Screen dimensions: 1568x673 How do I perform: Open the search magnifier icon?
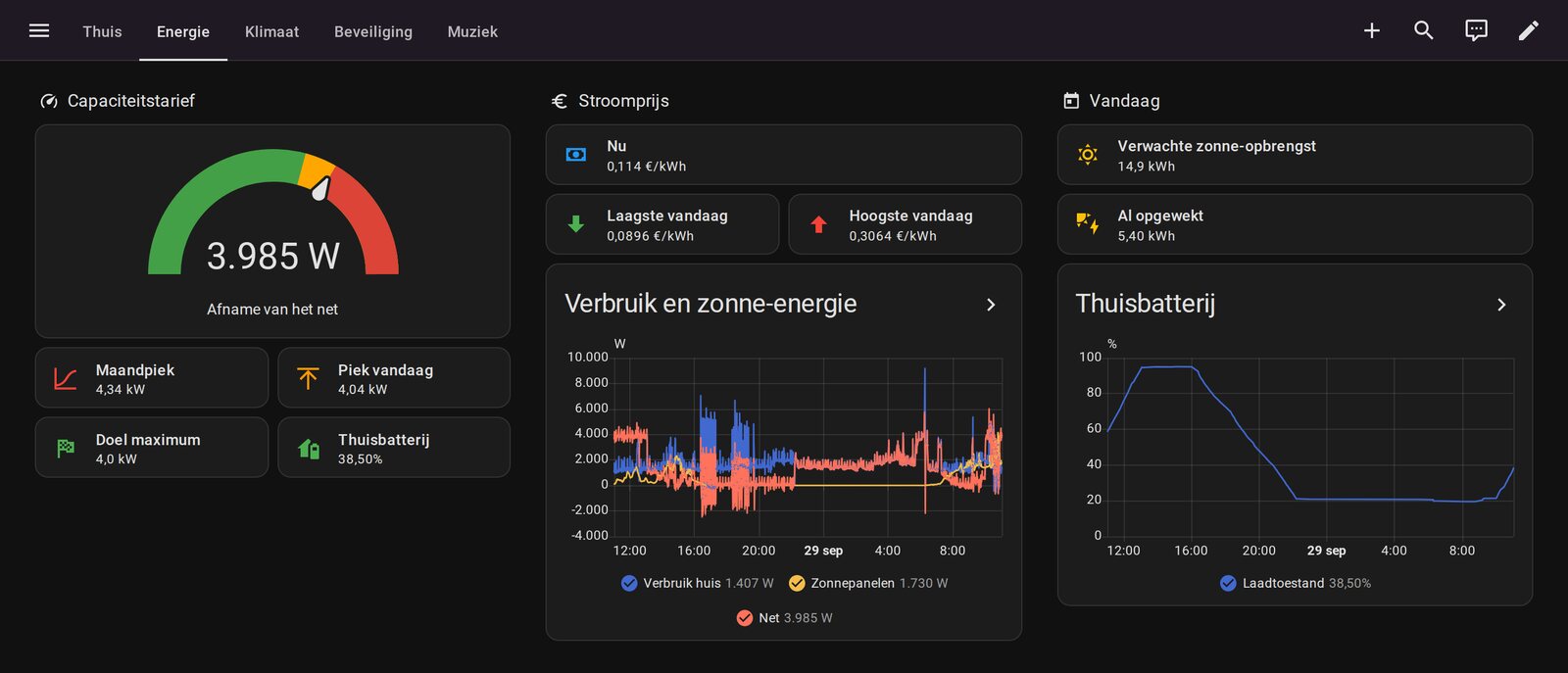click(1424, 30)
